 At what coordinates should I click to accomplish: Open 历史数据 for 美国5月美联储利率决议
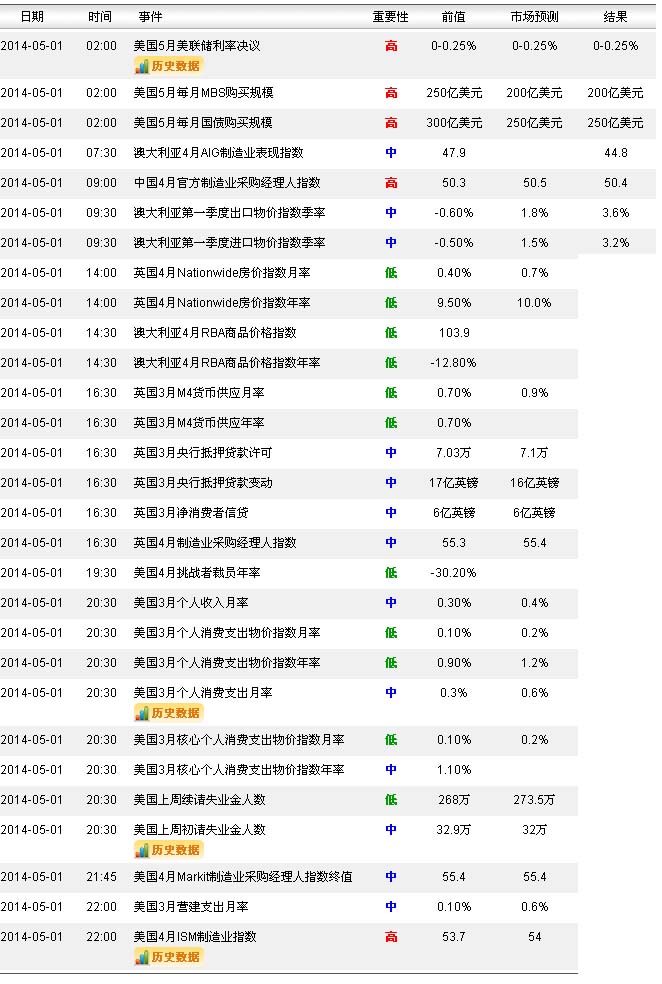click(169, 66)
